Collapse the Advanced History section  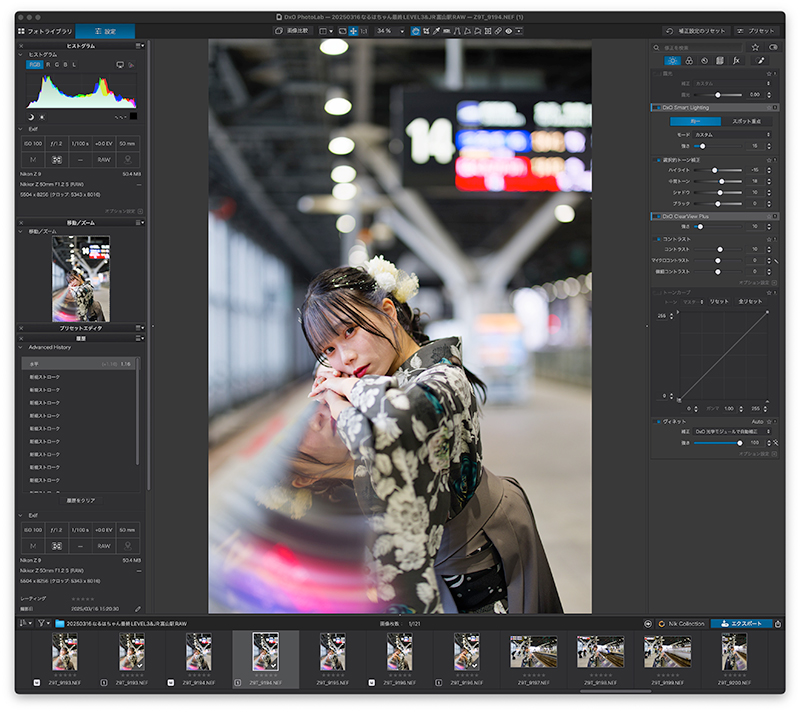[21, 347]
